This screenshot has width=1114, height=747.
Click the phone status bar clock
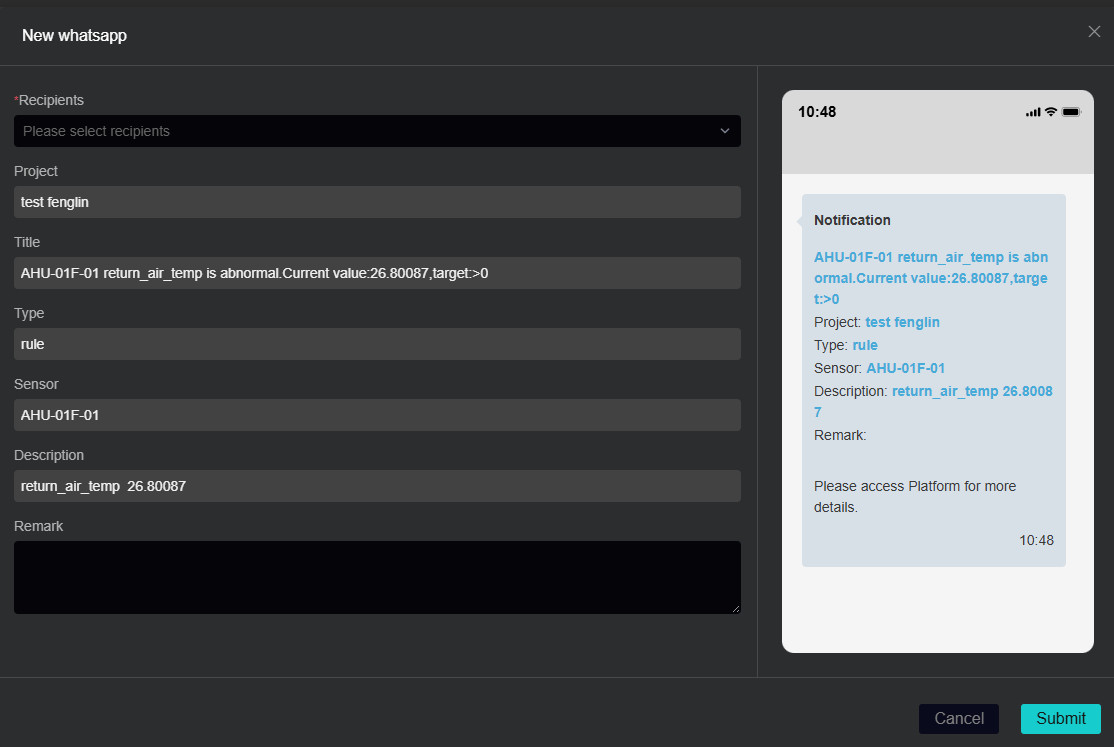coord(817,112)
